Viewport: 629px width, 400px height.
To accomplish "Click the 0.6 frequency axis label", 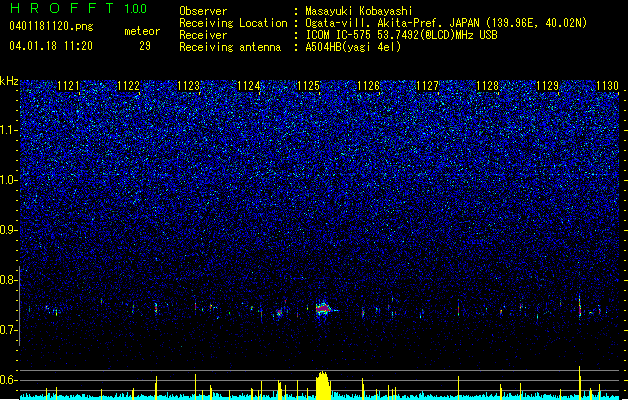I will point(9,380).
